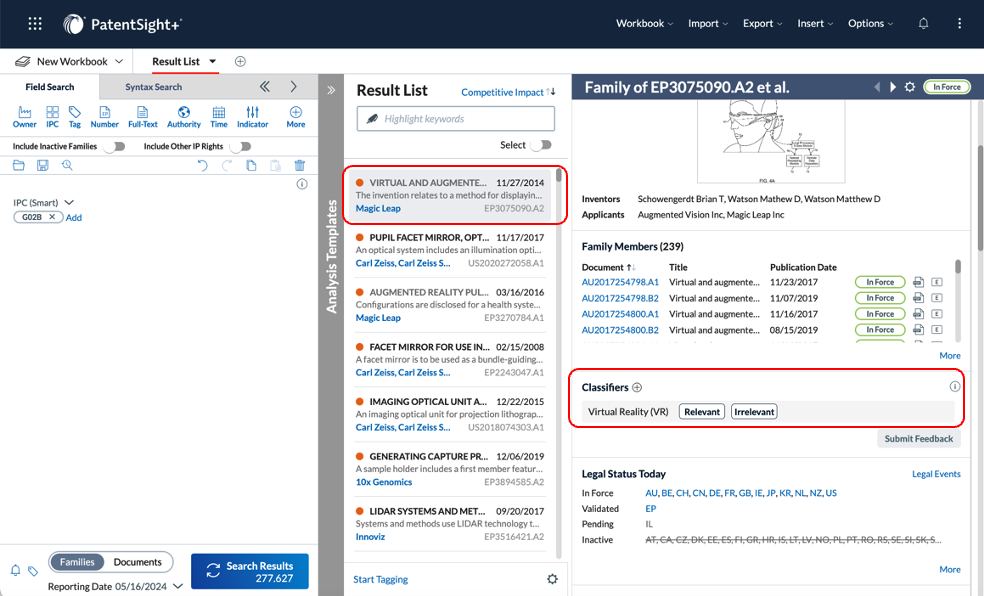
Task: Open result list settings gear
Action: (x=552, y=579)
